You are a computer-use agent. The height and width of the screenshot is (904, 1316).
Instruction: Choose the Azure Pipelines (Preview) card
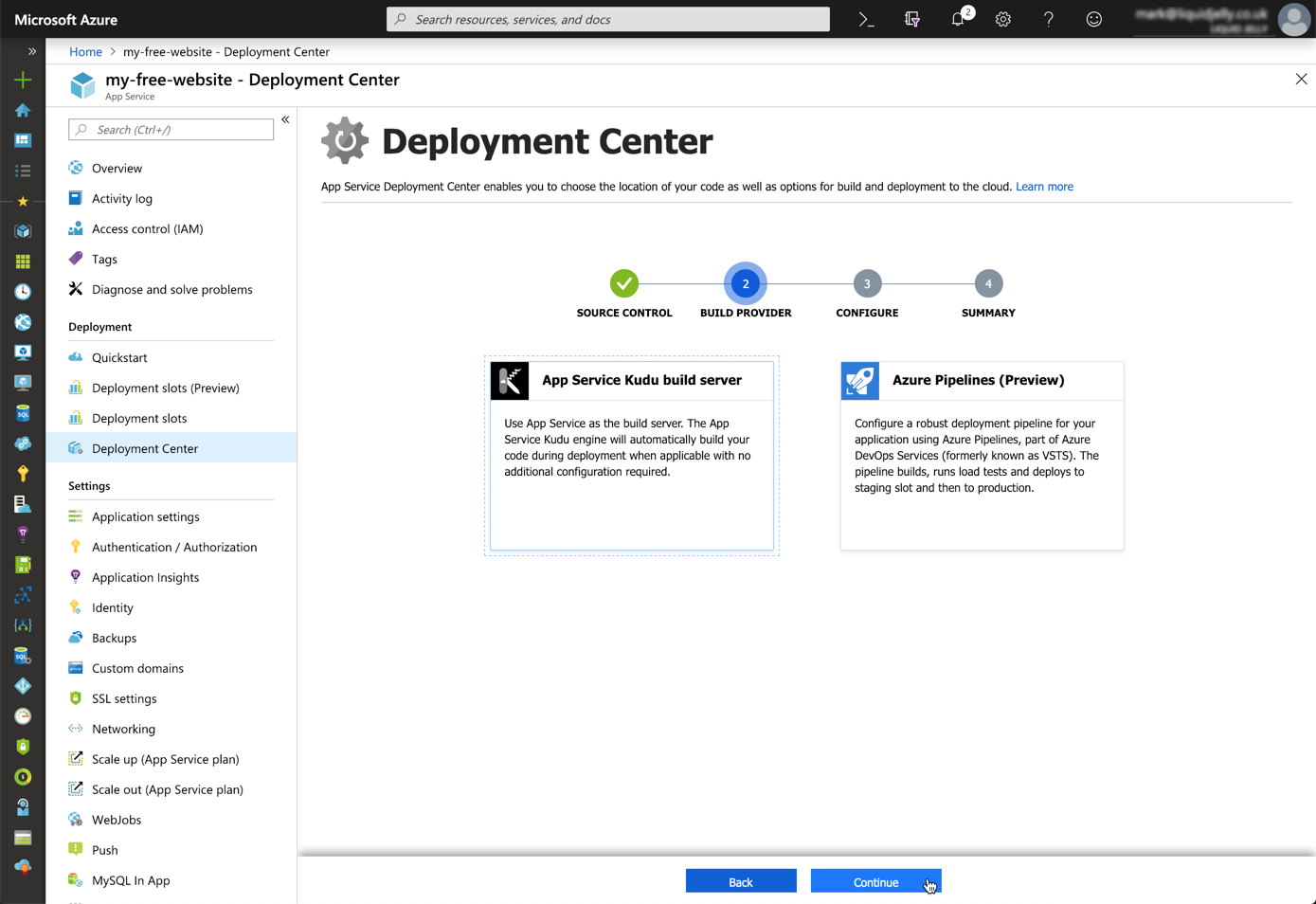click(982, 455)
